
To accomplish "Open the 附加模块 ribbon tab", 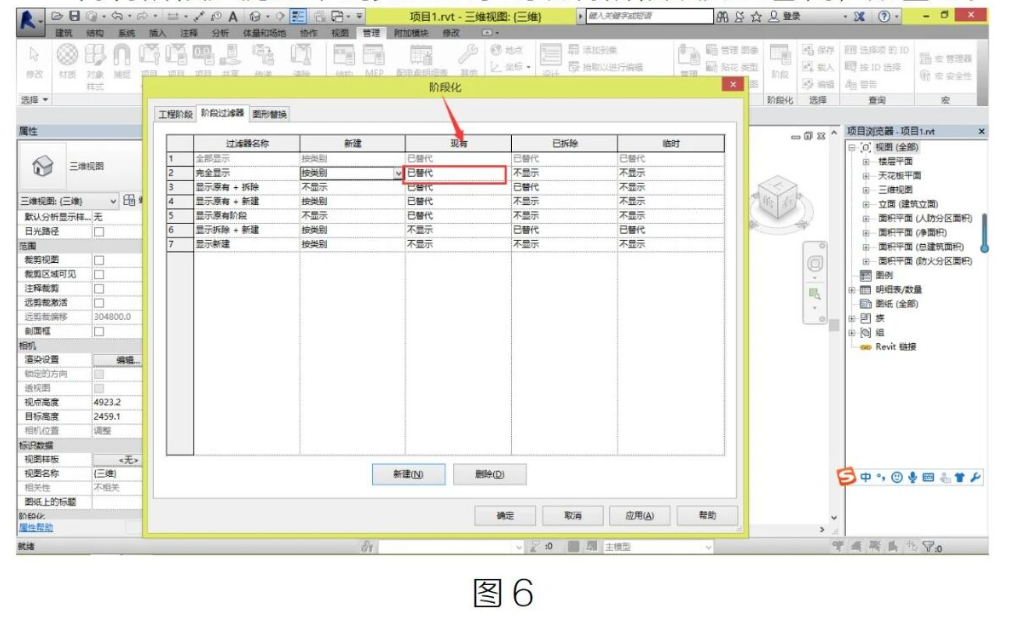I will click(411, 33).
